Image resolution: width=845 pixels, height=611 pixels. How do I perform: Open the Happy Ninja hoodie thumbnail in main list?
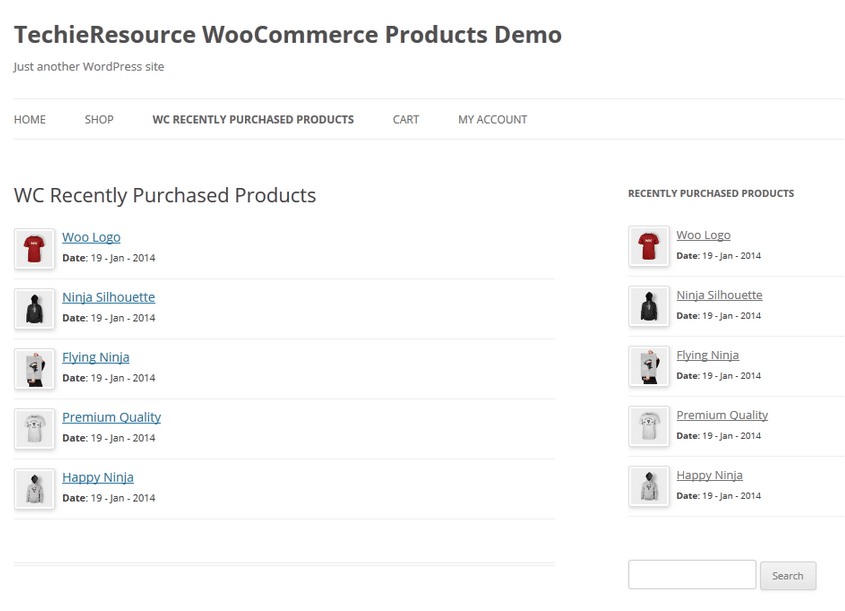pyautogui.click(x=34, y=489)
